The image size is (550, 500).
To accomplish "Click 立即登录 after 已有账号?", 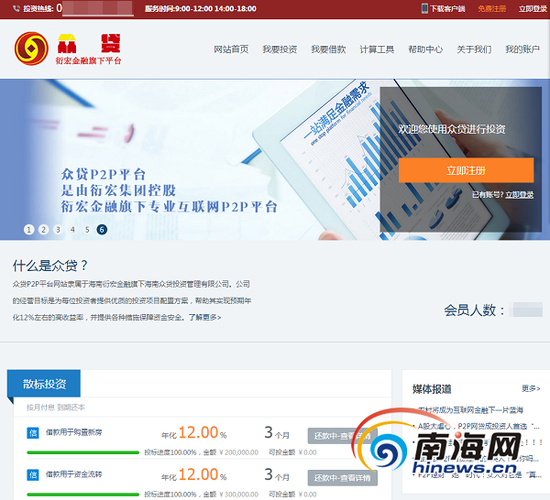I will point(519,194).
